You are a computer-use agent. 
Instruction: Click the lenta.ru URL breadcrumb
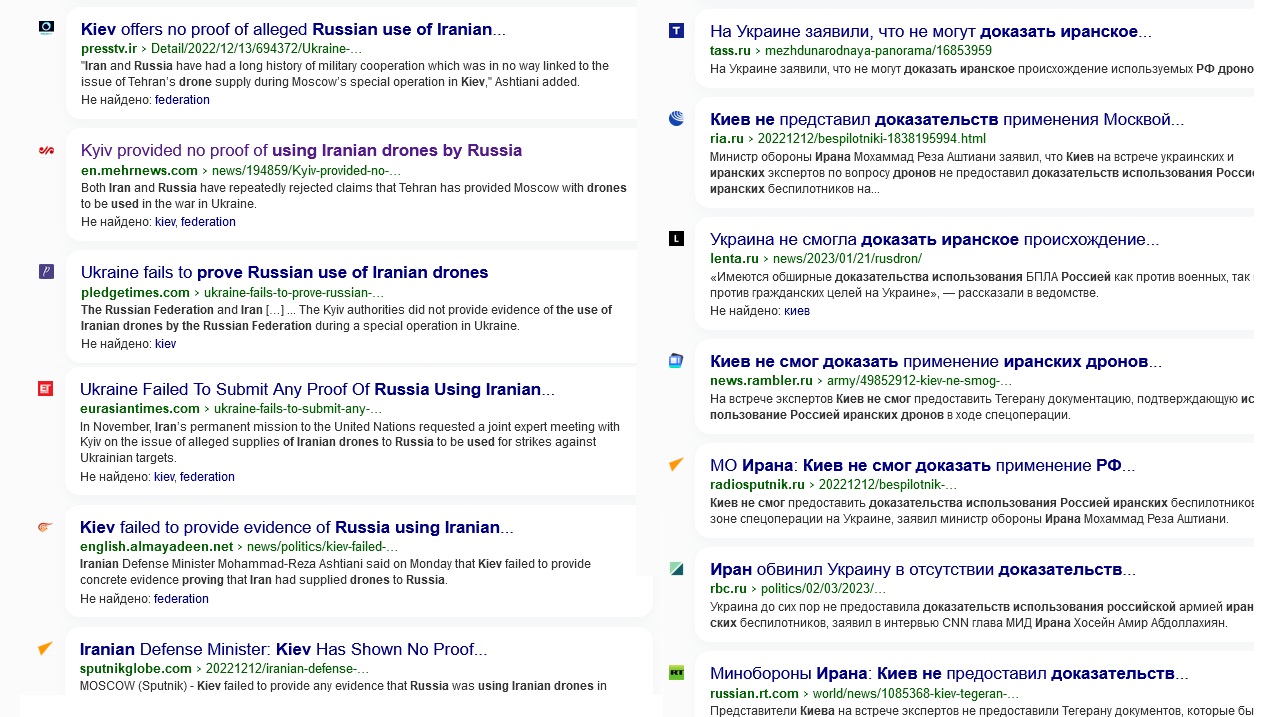[816, 258]
